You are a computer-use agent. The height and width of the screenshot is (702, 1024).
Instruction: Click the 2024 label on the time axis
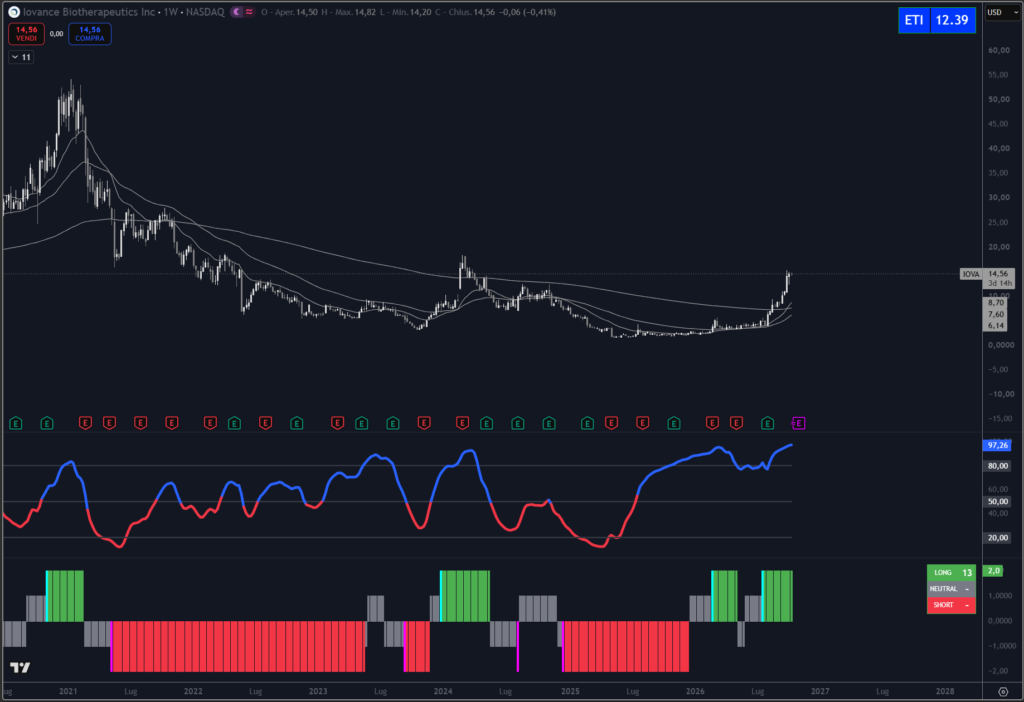443,692
